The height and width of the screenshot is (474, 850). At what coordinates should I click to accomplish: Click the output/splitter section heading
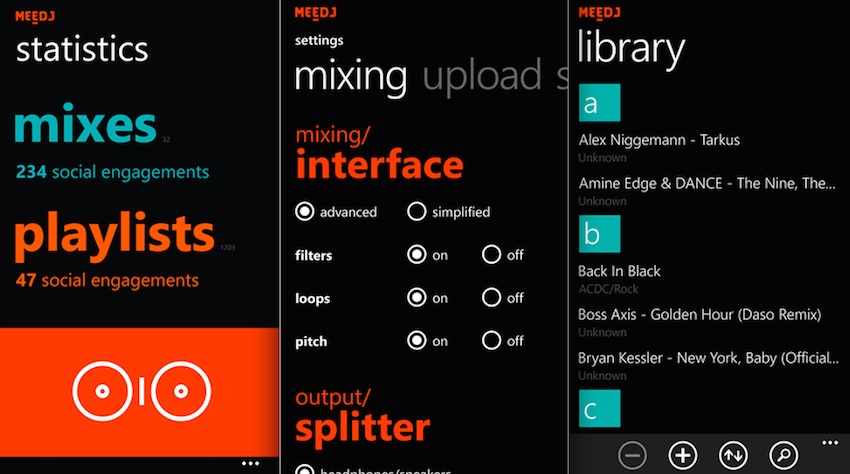pos(363,417)
